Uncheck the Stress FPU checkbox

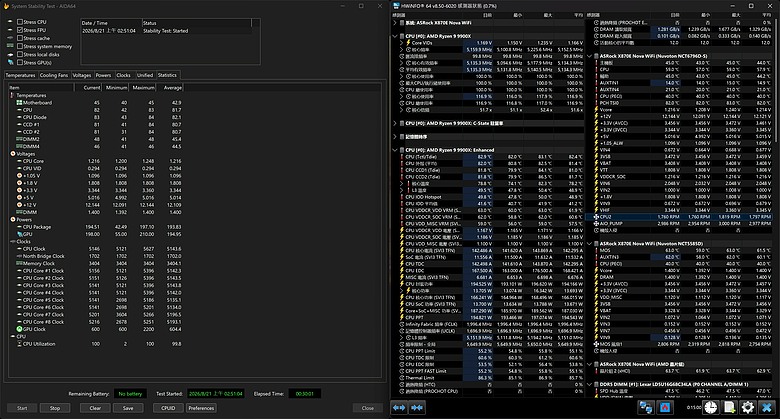coord(20,30)
